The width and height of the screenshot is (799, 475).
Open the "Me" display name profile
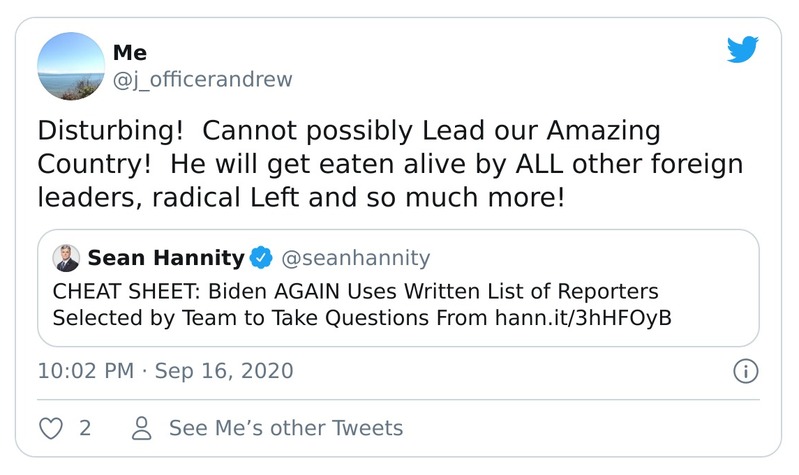pyautogui.click(x=130, y=54)
